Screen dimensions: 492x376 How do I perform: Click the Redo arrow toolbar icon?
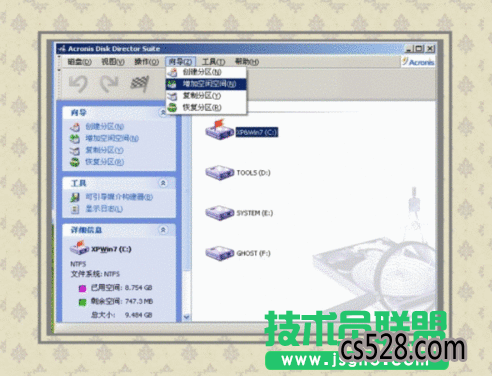tap(109, 83)
